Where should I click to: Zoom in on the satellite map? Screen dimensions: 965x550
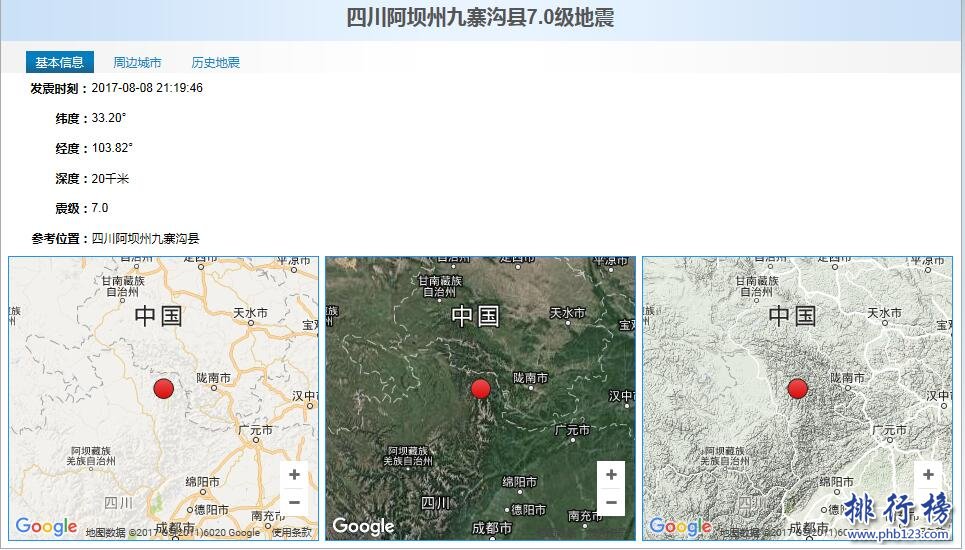tap(611, 475)
